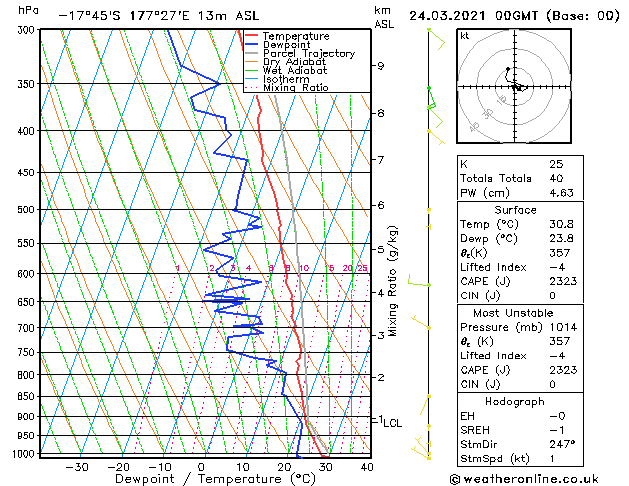This screenshot has width=629, height=486.
Task: Click the Dewpoint / Temperature axis label
Action: pos(202,479)
